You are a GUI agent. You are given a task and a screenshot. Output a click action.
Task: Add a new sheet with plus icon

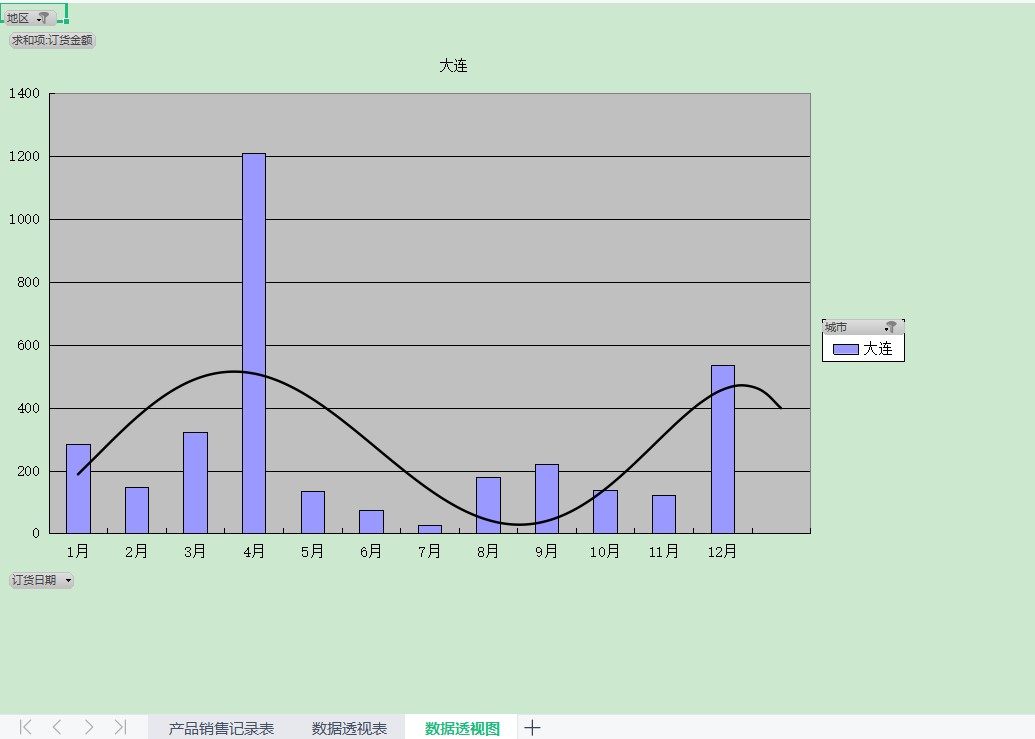tap(533, 728)
